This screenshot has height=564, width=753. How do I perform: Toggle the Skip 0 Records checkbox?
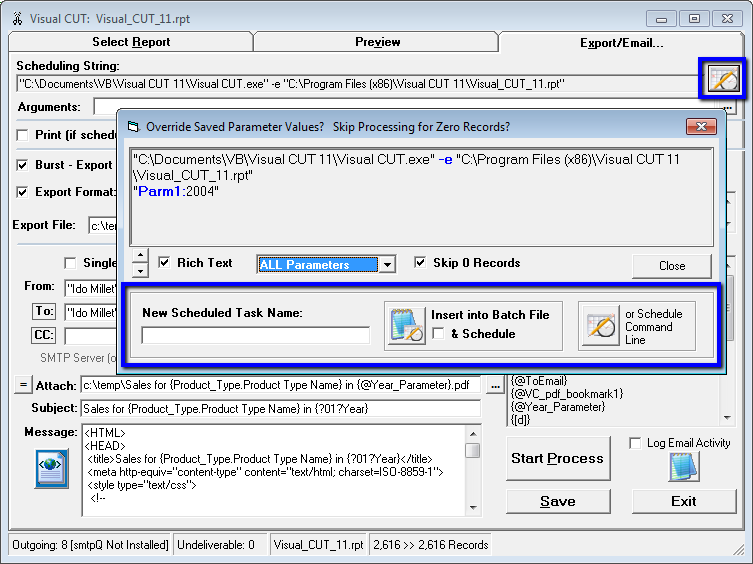click(420, 262)
